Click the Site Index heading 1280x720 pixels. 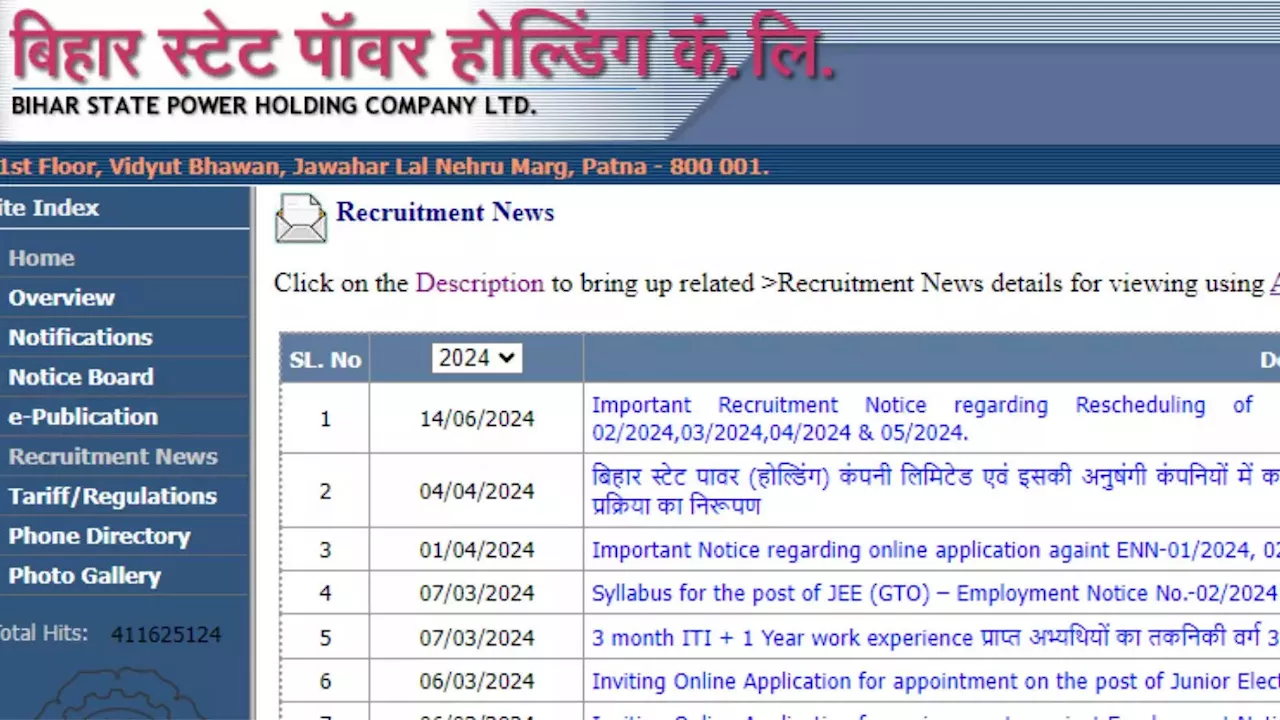coord(50,208)
